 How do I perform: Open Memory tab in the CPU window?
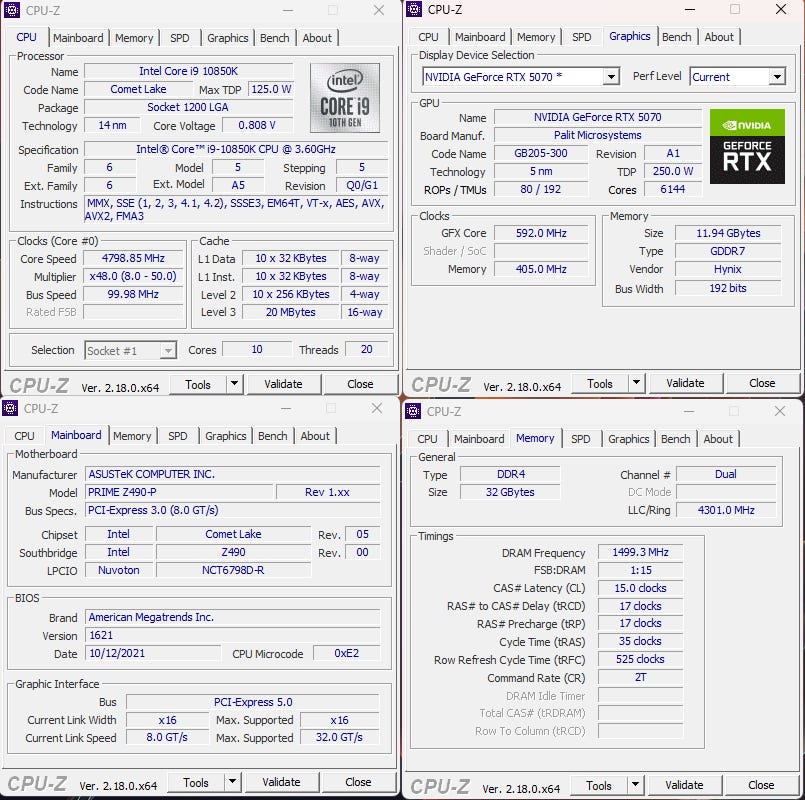134,38
